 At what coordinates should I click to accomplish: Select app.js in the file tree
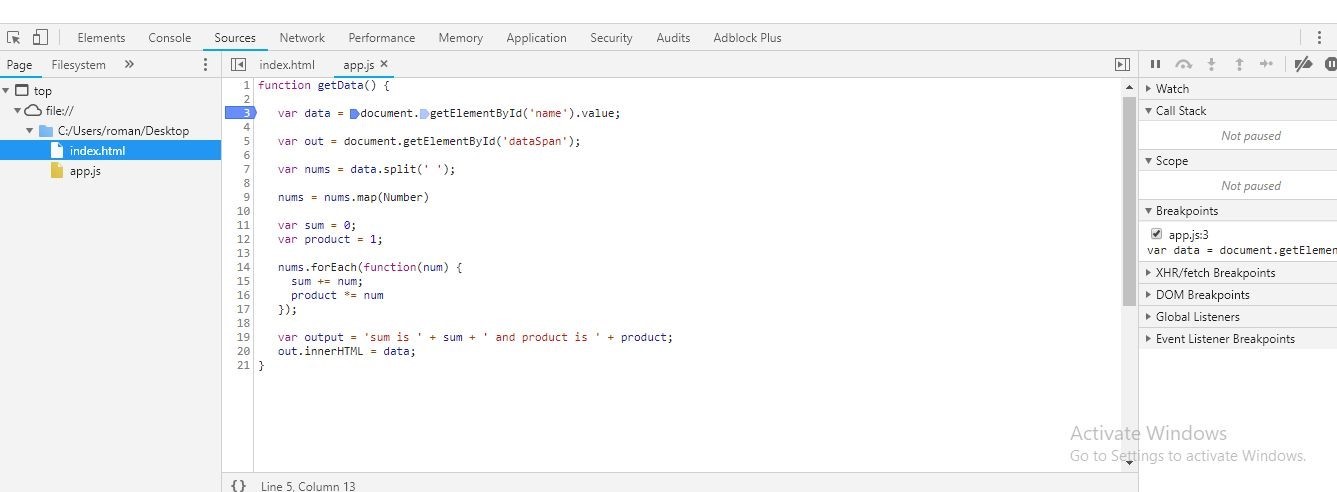click(85, 171)
